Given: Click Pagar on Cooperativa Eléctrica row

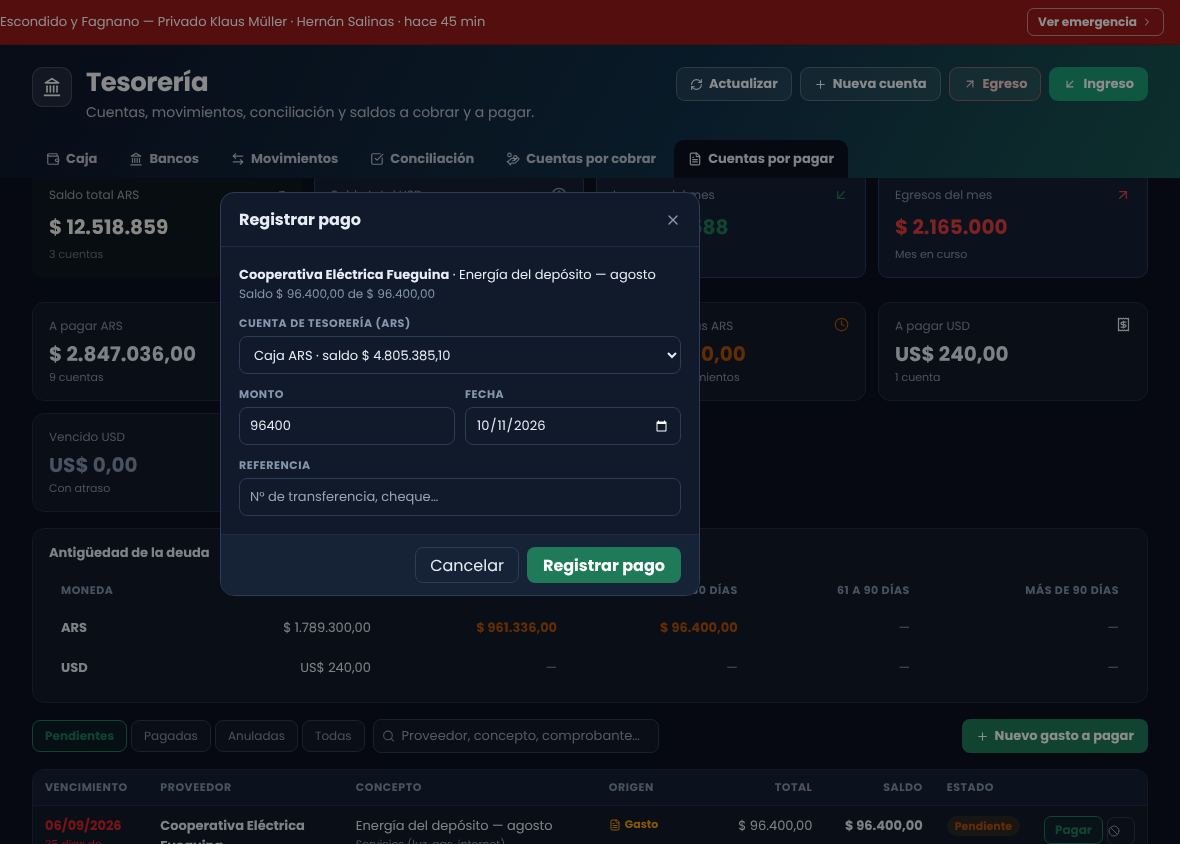Looking at the screenshot, I should pos(1073,830).
